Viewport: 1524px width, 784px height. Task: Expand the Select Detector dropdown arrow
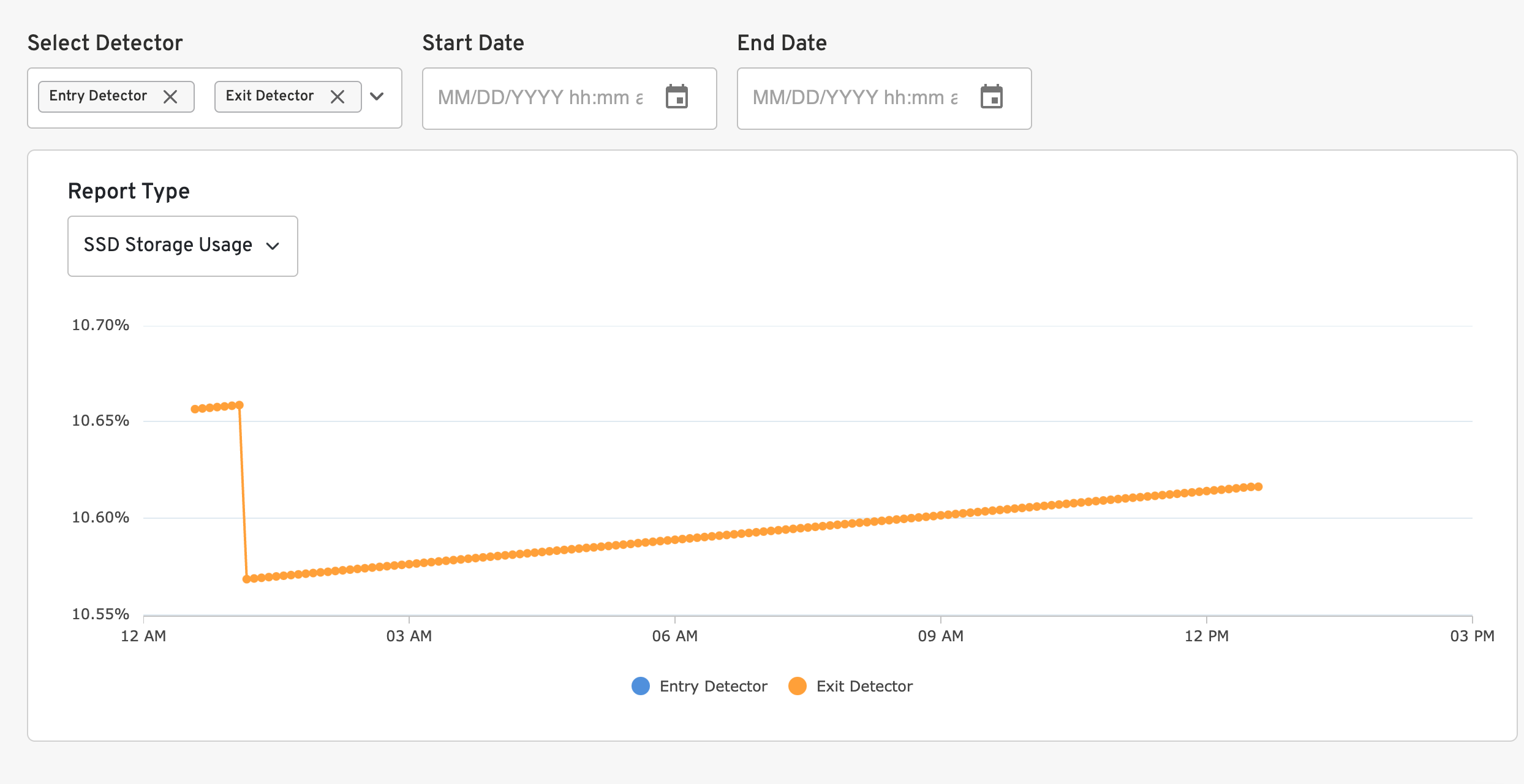(377, 97)
